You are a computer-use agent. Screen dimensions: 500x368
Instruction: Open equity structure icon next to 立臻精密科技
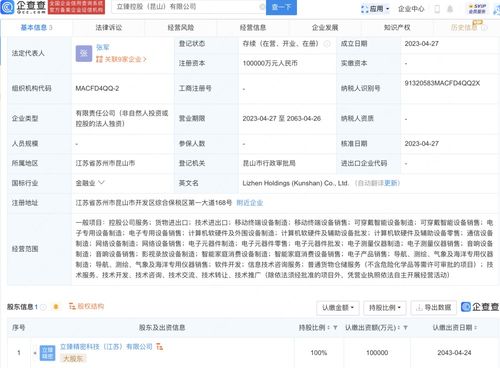pyautogui.click(x=159, y=347)
